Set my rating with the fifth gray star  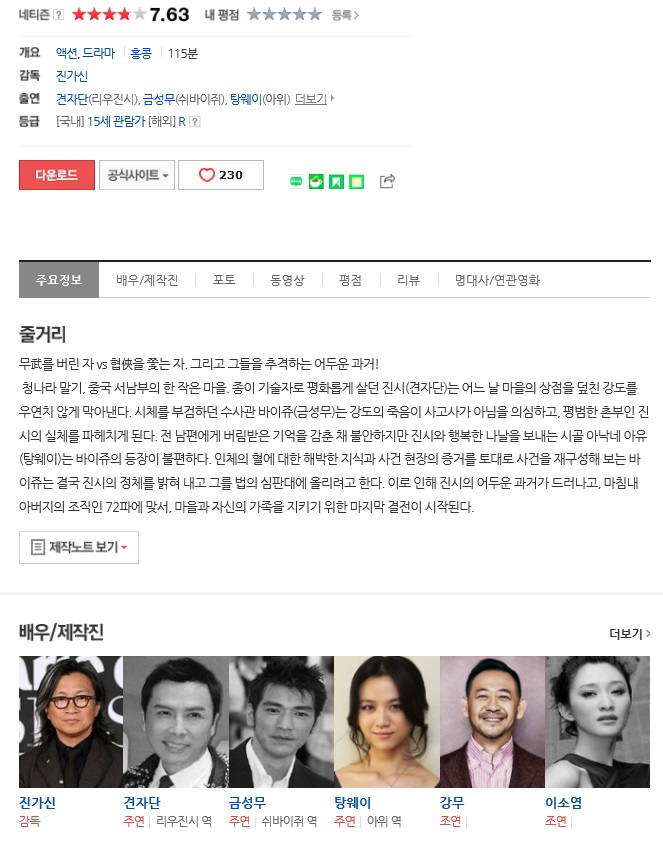pos(314,14)
